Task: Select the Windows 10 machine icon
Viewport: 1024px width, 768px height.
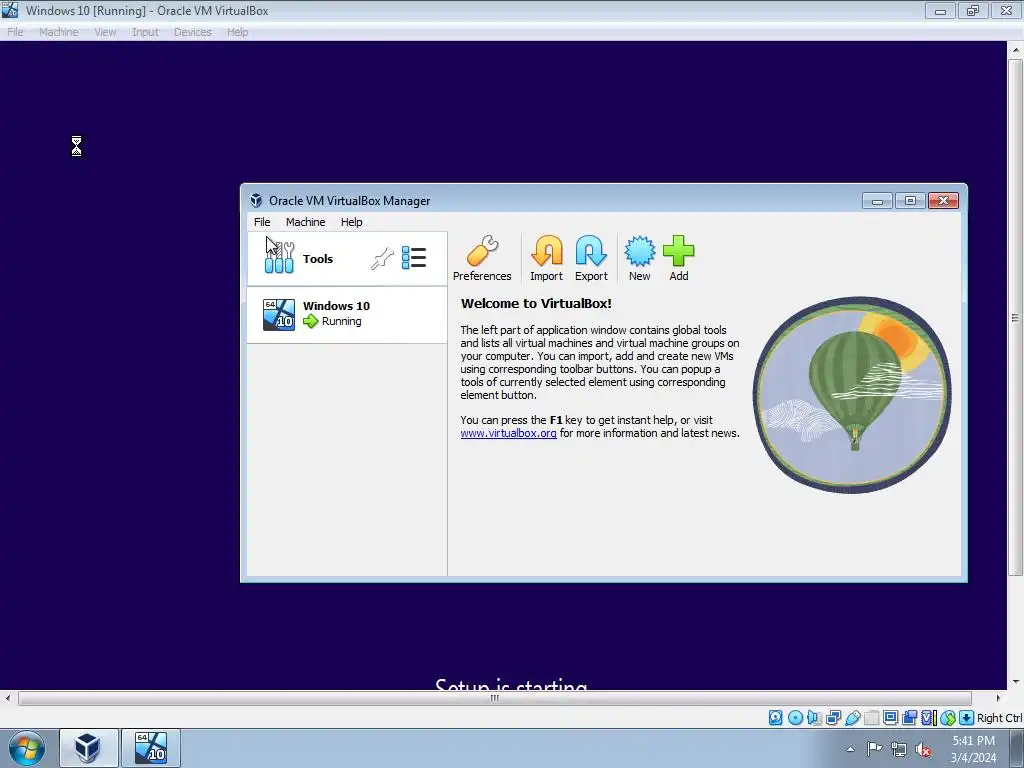Action: pyautogui.click(x=279, y=315)
